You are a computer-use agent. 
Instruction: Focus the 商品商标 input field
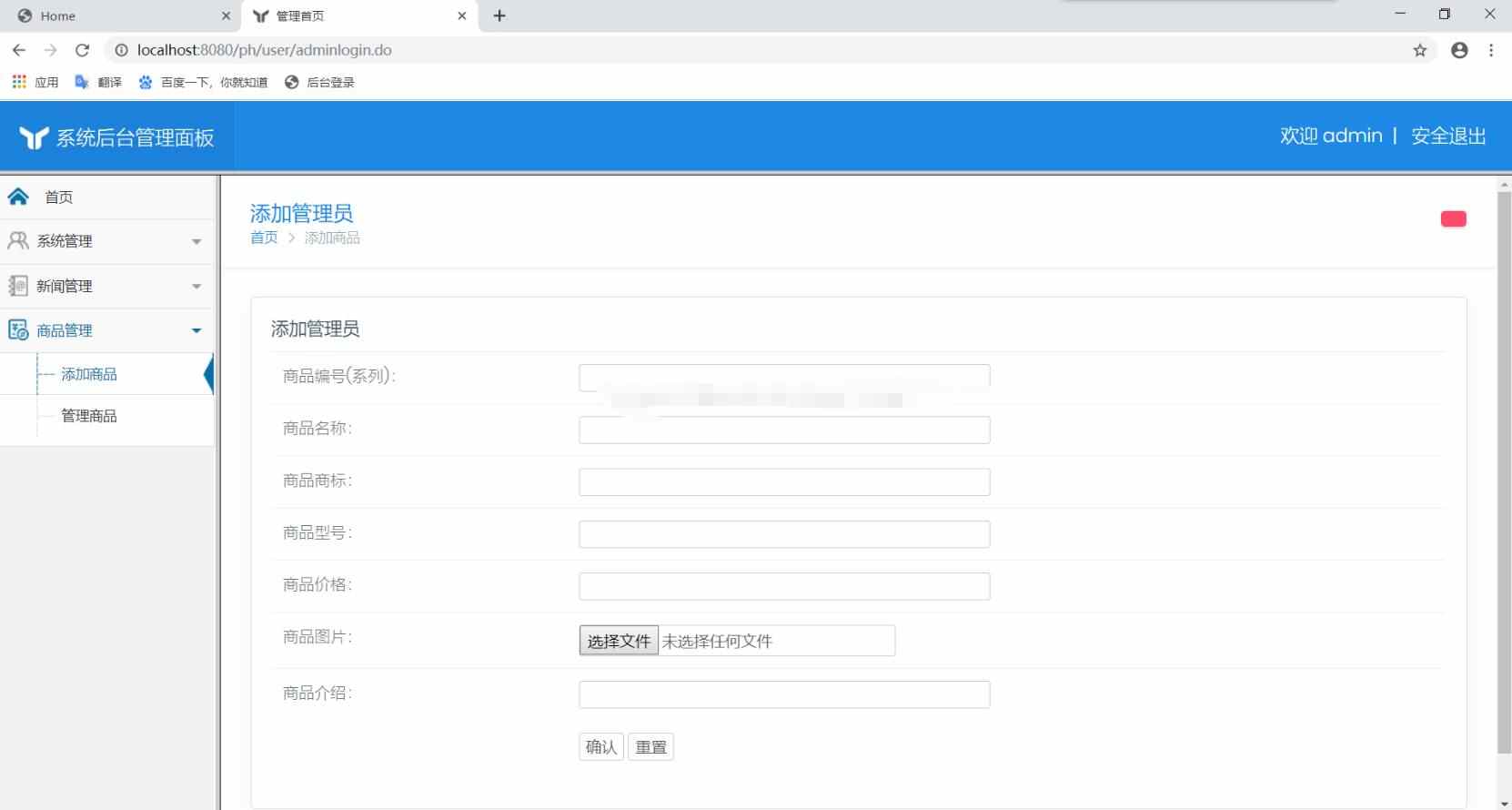pos(784,482)
